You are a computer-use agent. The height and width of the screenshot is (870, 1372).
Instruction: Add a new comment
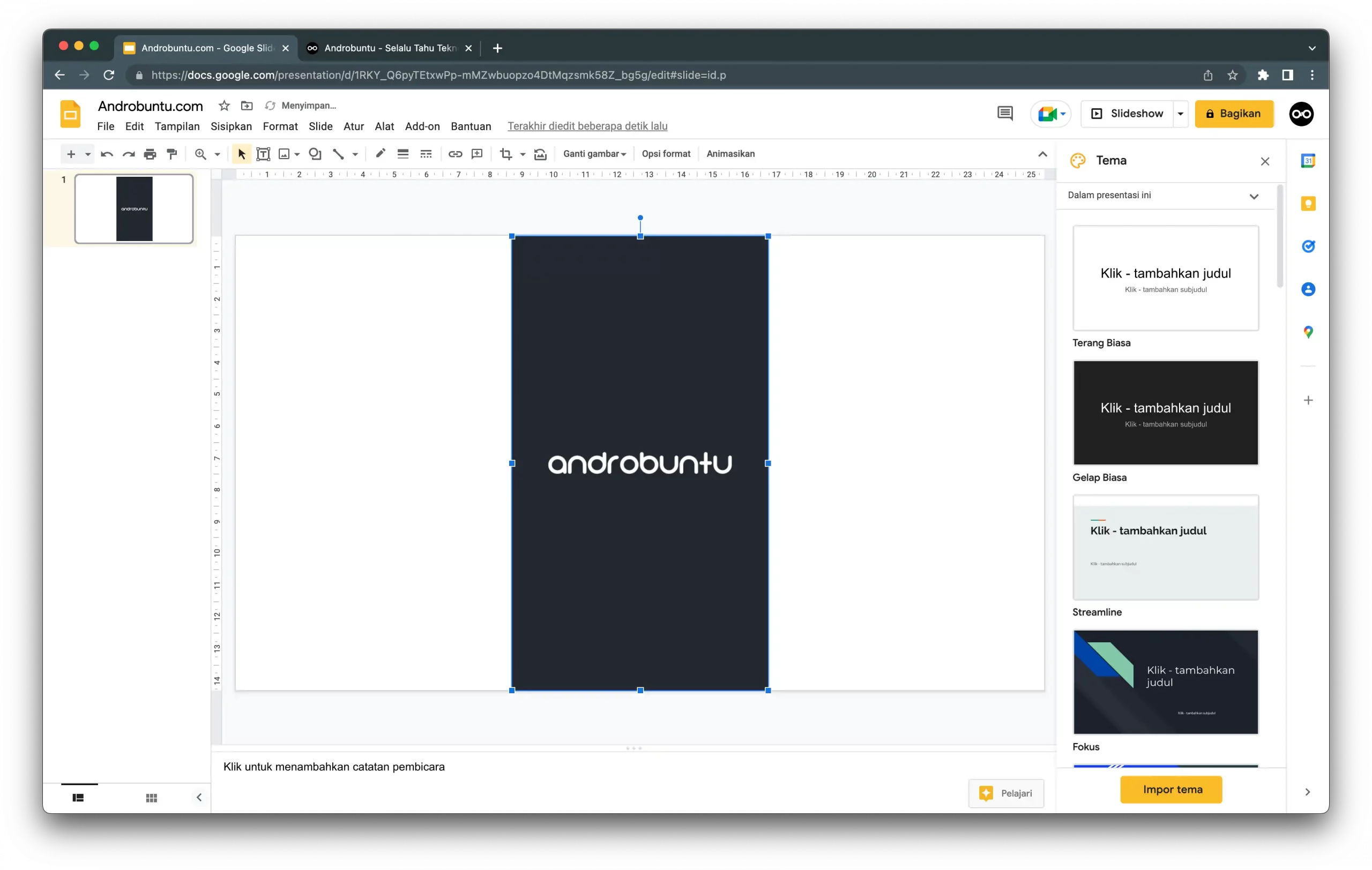(477, 154)
